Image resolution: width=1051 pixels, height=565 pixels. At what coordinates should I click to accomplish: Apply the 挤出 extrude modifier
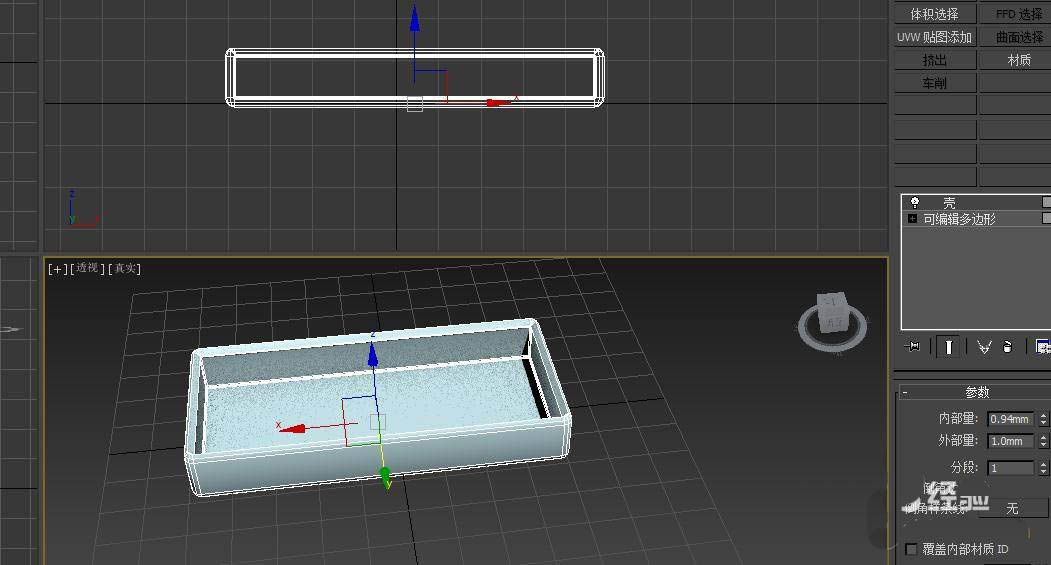pos(934,60)
